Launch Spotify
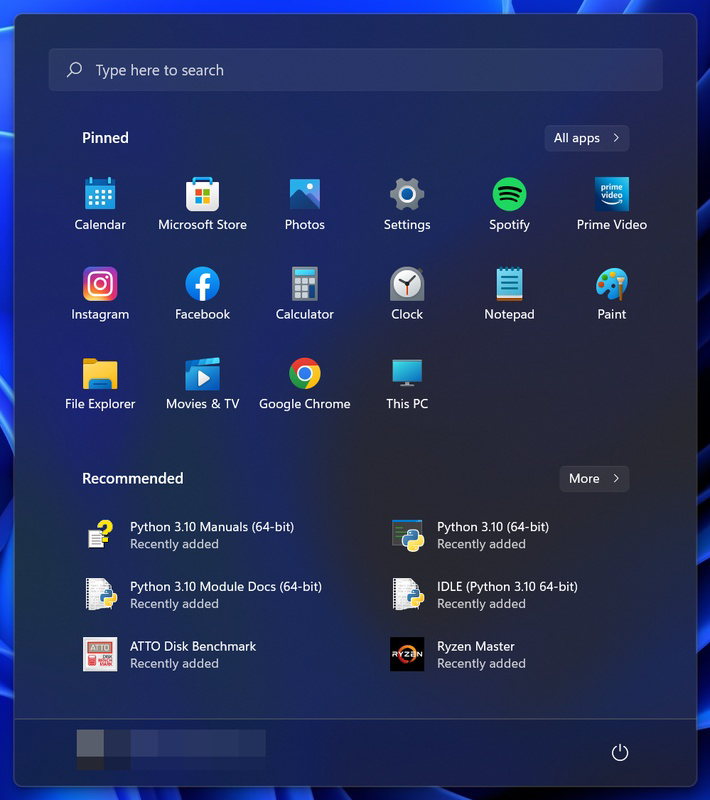This screenshot has height=800, width=710. [509, 204]
